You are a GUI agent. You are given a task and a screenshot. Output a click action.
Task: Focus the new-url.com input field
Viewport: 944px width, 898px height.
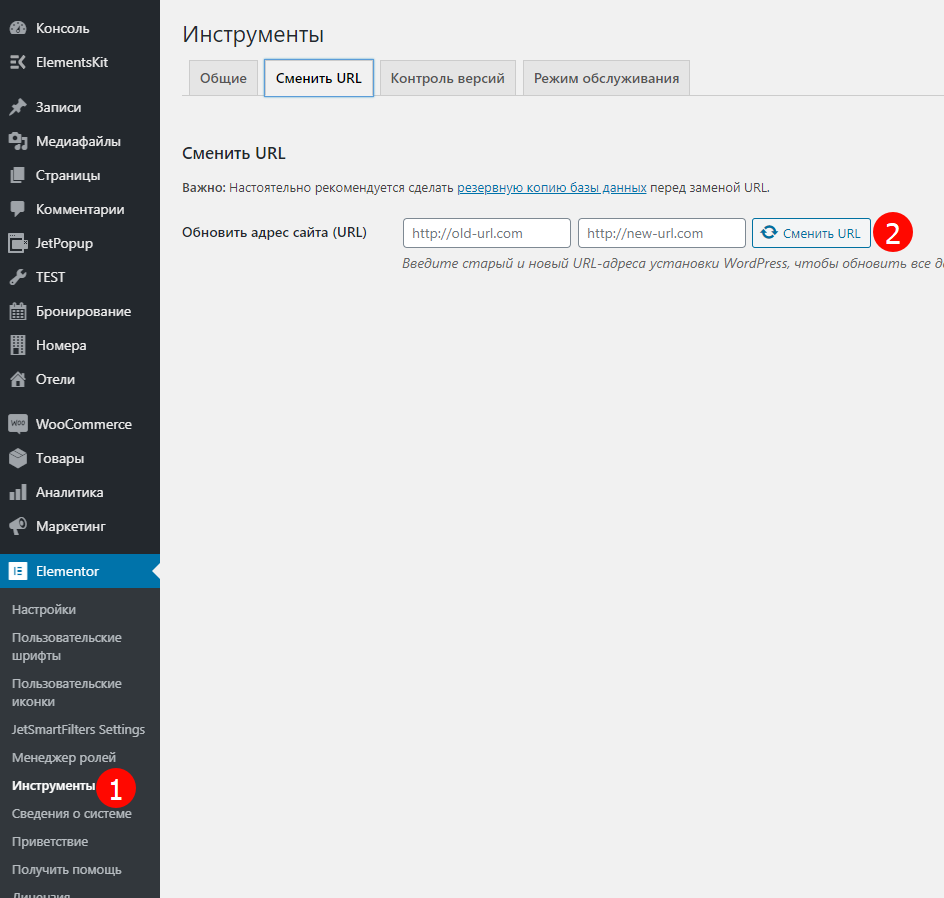[x=662, y=233]
